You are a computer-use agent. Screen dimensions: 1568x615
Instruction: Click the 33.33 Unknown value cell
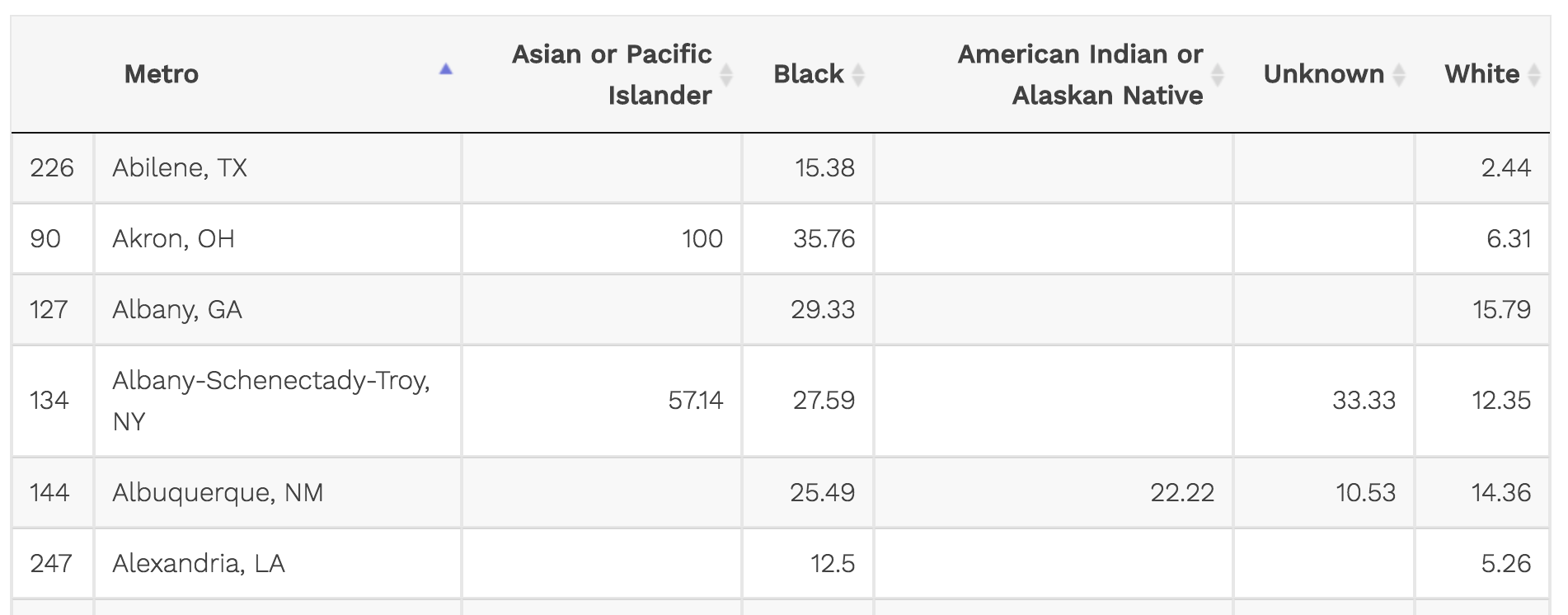(1364, 401)
